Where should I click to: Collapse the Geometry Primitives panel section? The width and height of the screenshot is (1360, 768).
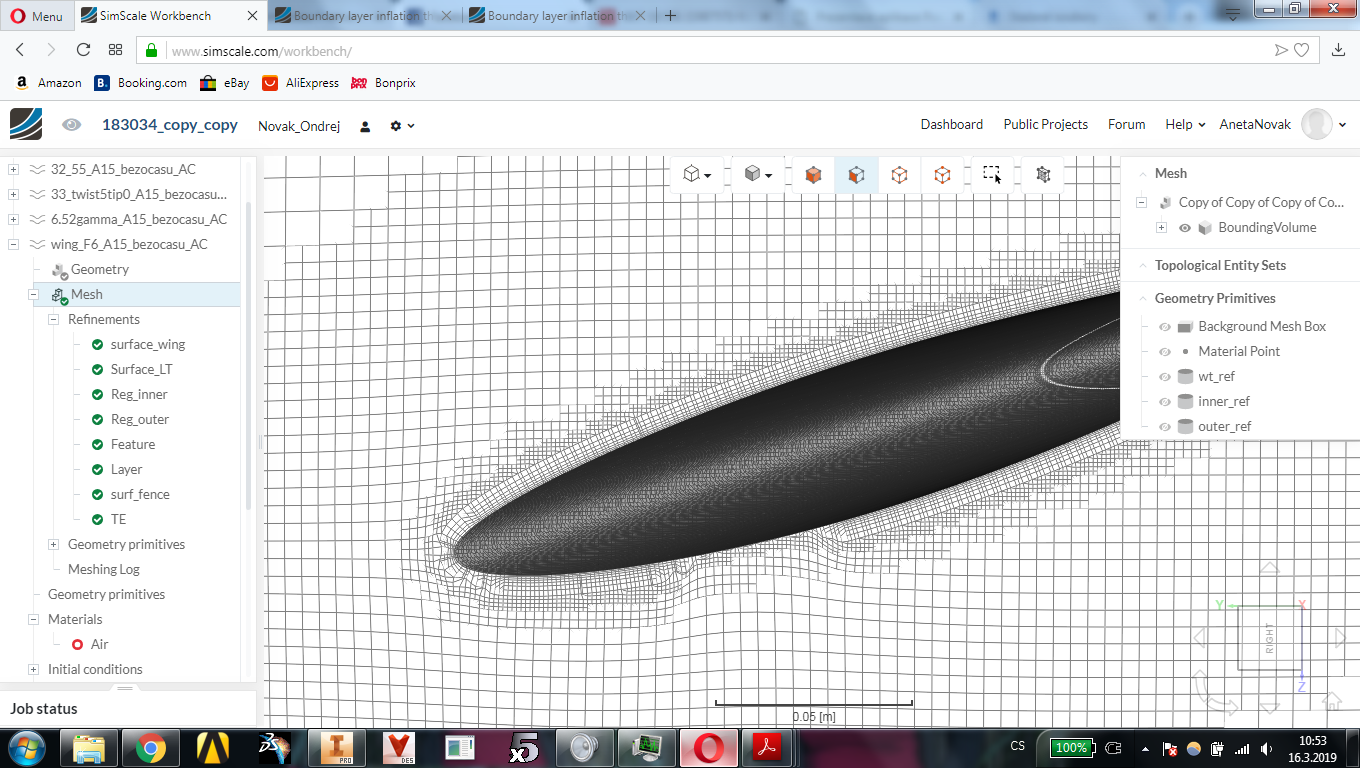coord(1143,298)
